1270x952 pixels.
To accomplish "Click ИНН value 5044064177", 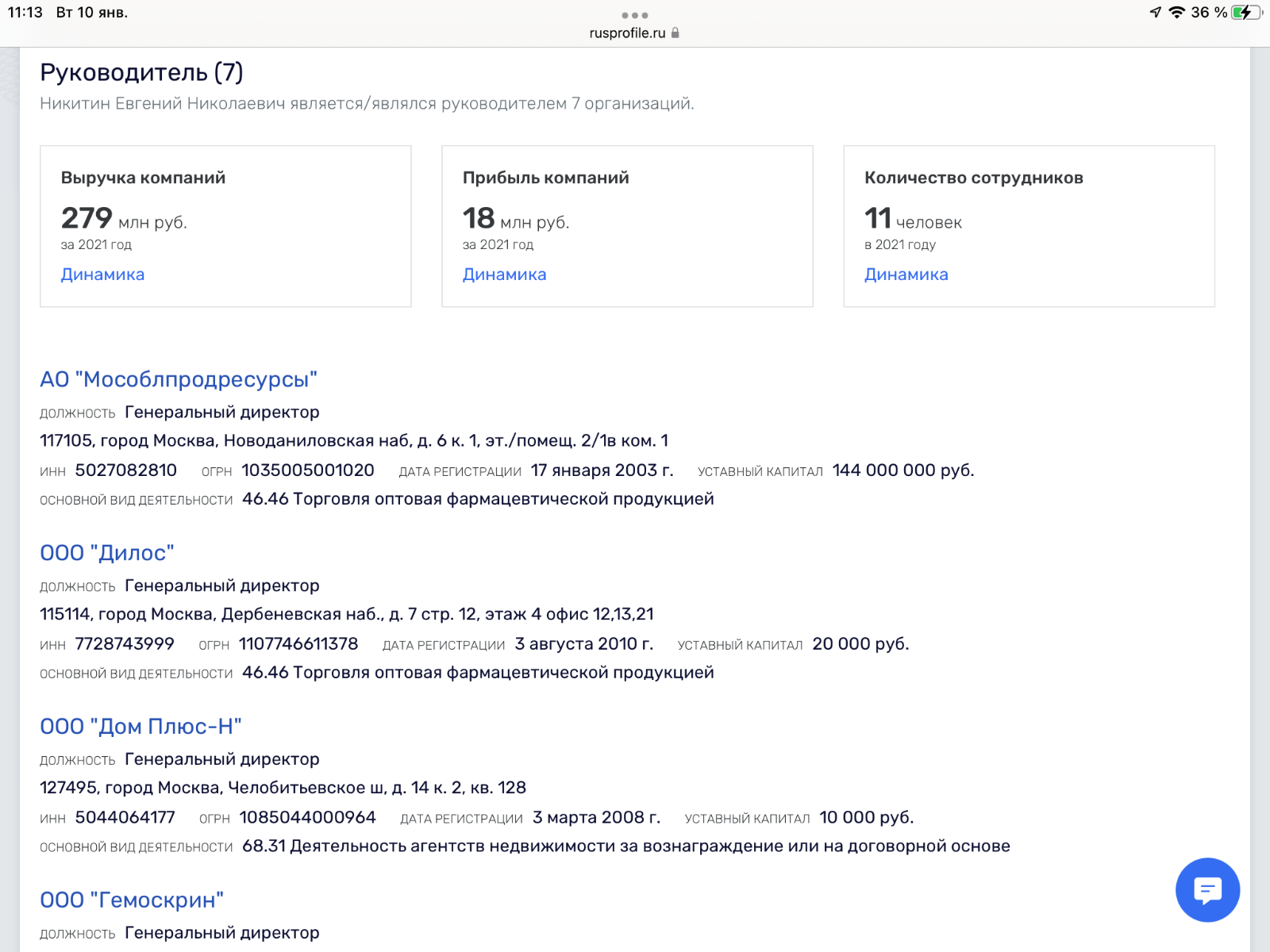I will coord(125,818).
